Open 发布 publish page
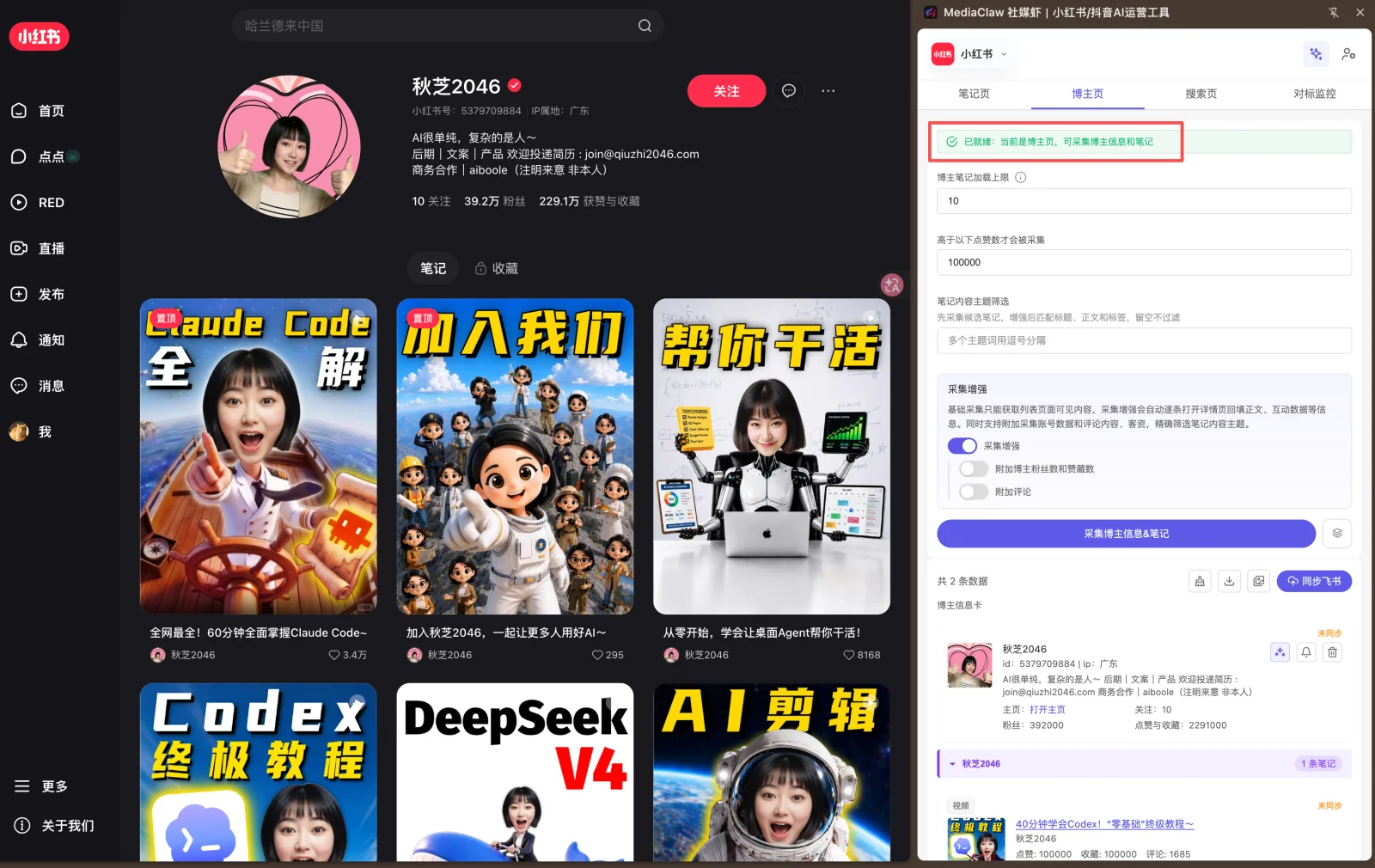The image size is (1375, 868). click(x=38, y=294)
